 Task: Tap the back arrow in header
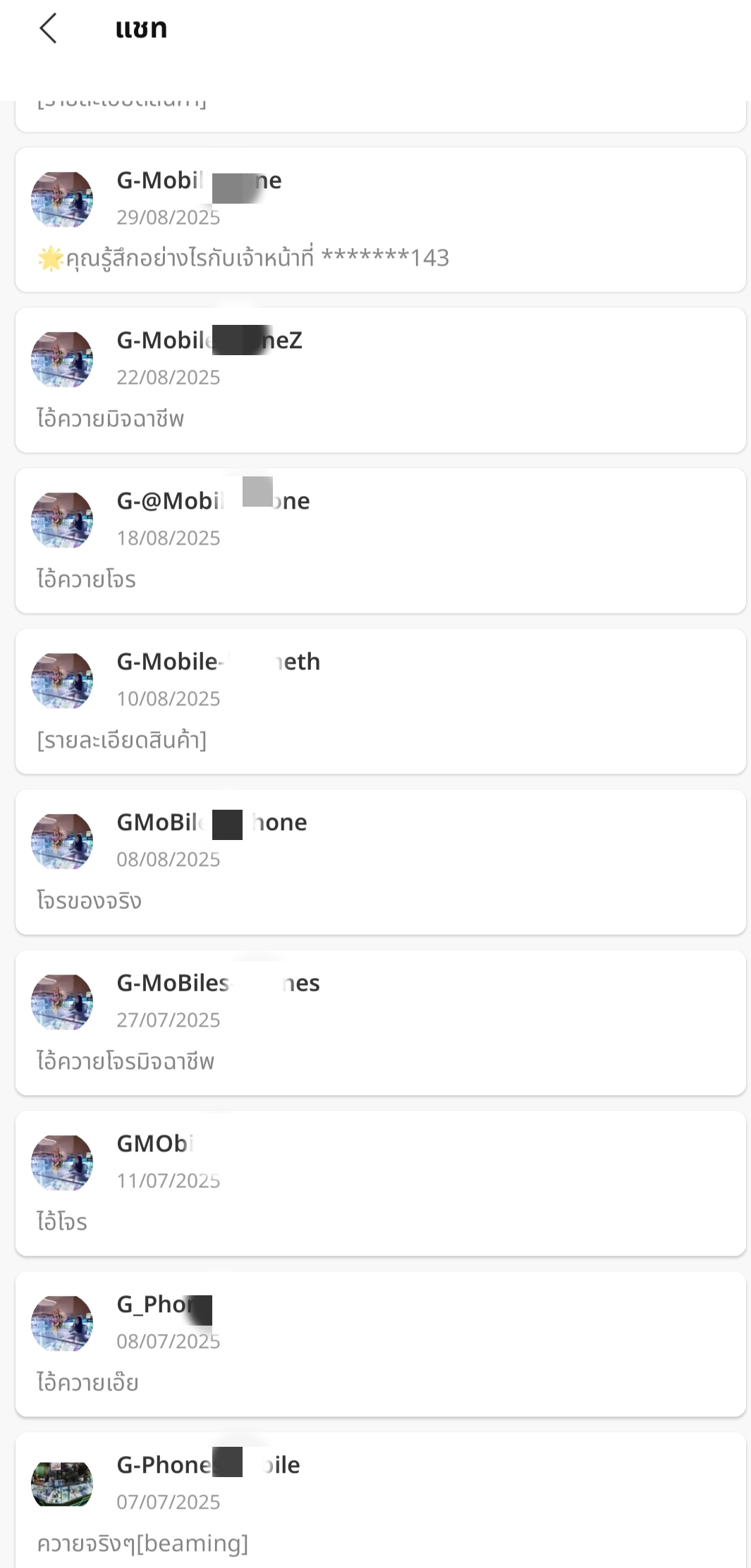pyautogui.click(x=48, y=29)
